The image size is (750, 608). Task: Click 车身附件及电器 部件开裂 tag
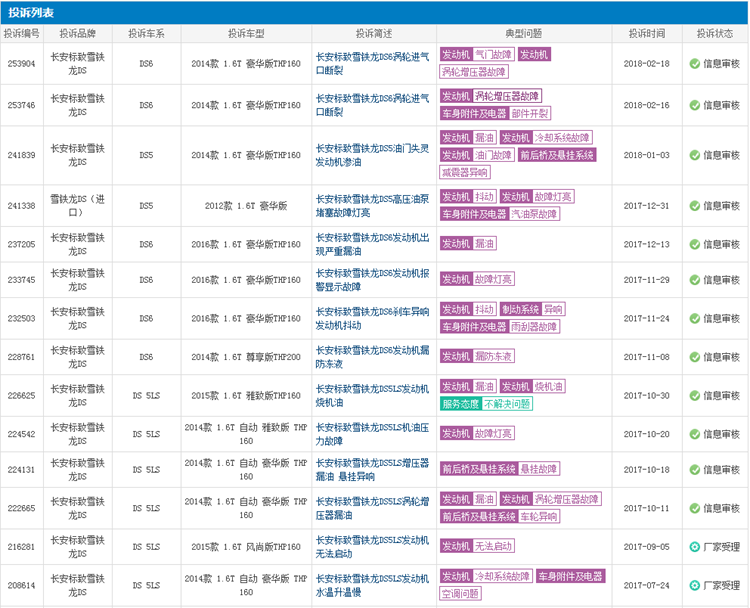pyautogui.click(x=496, y=113)
